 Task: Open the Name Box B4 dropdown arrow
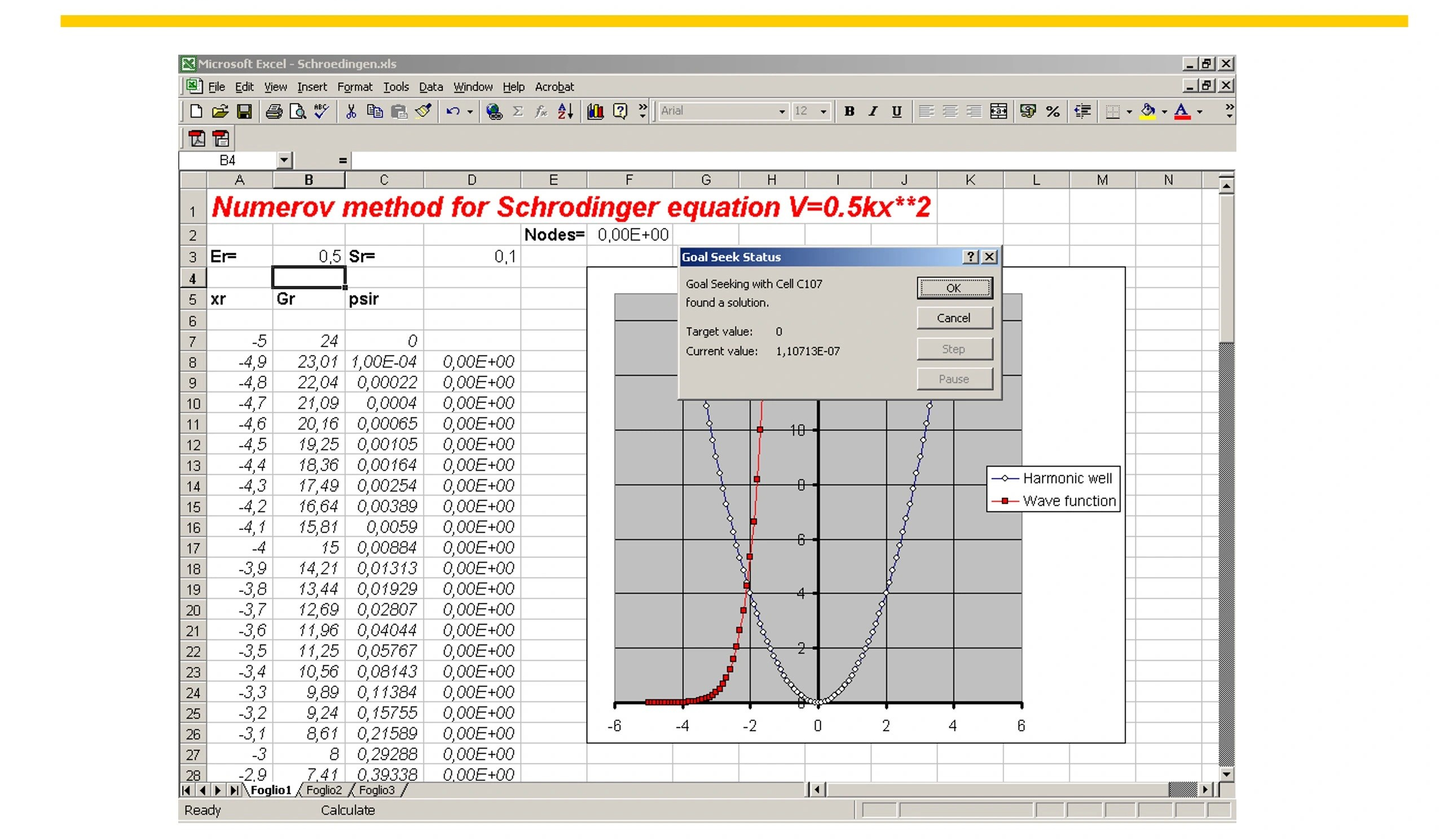click(284, 160)
